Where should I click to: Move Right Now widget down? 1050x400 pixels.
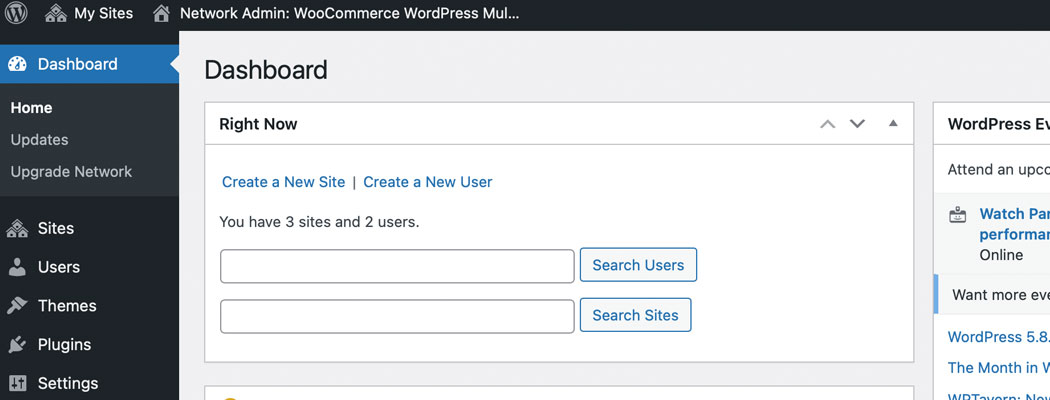coord(857,124)
